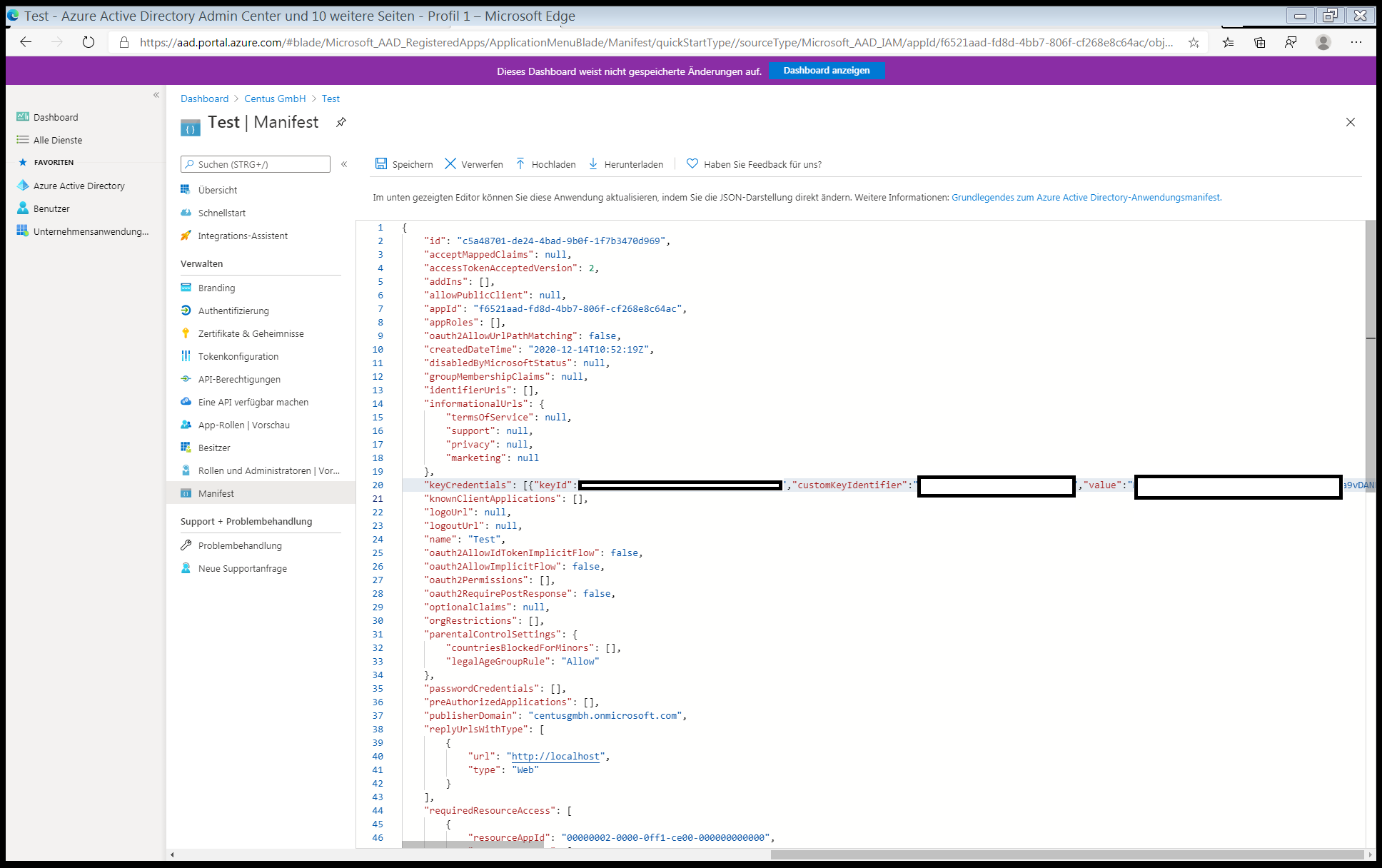Reload the page with refresh icon

[88, 42]
